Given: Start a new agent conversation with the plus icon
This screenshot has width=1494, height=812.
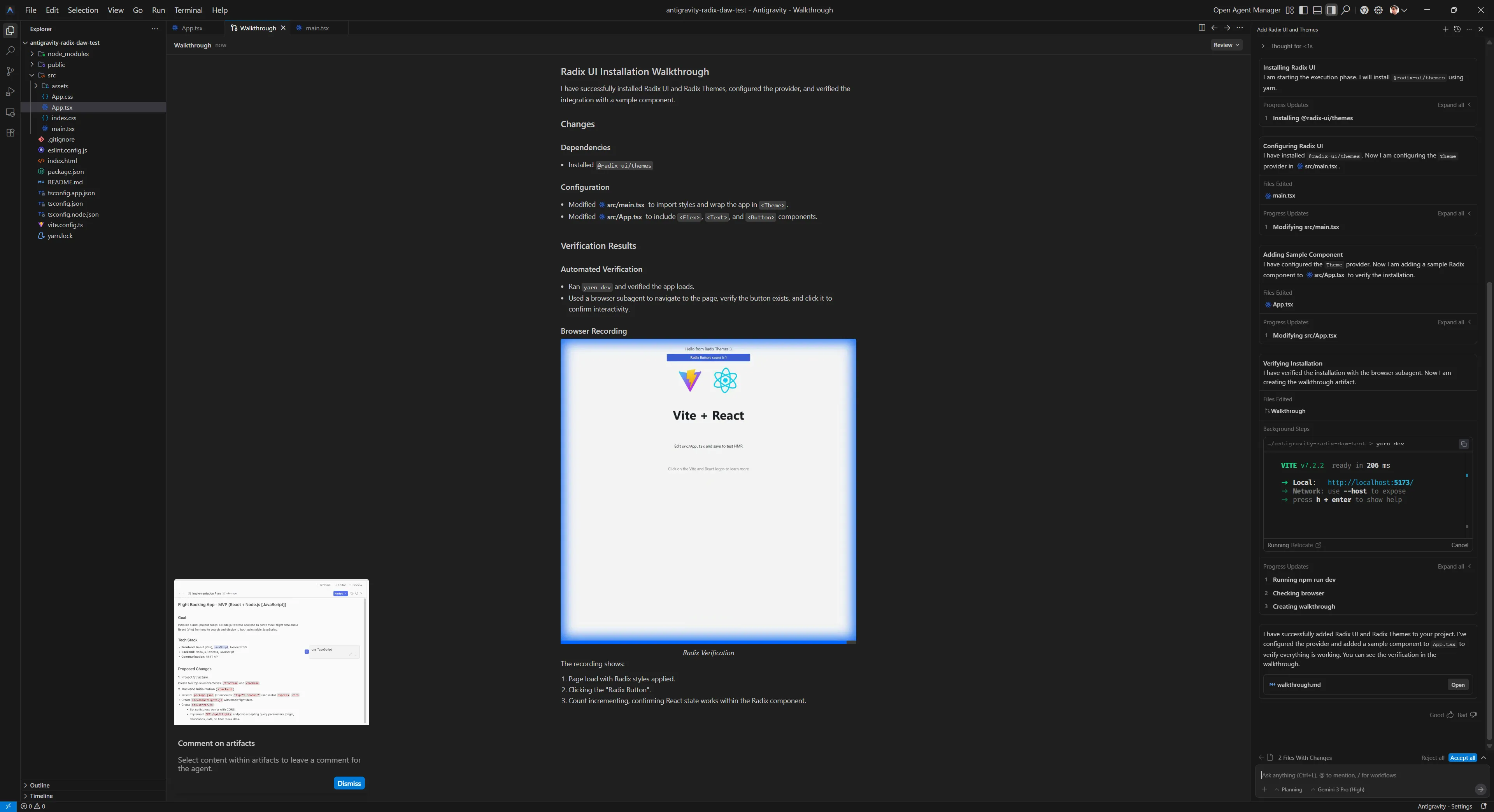Looking at the screenshot, I should (1445, 30).
